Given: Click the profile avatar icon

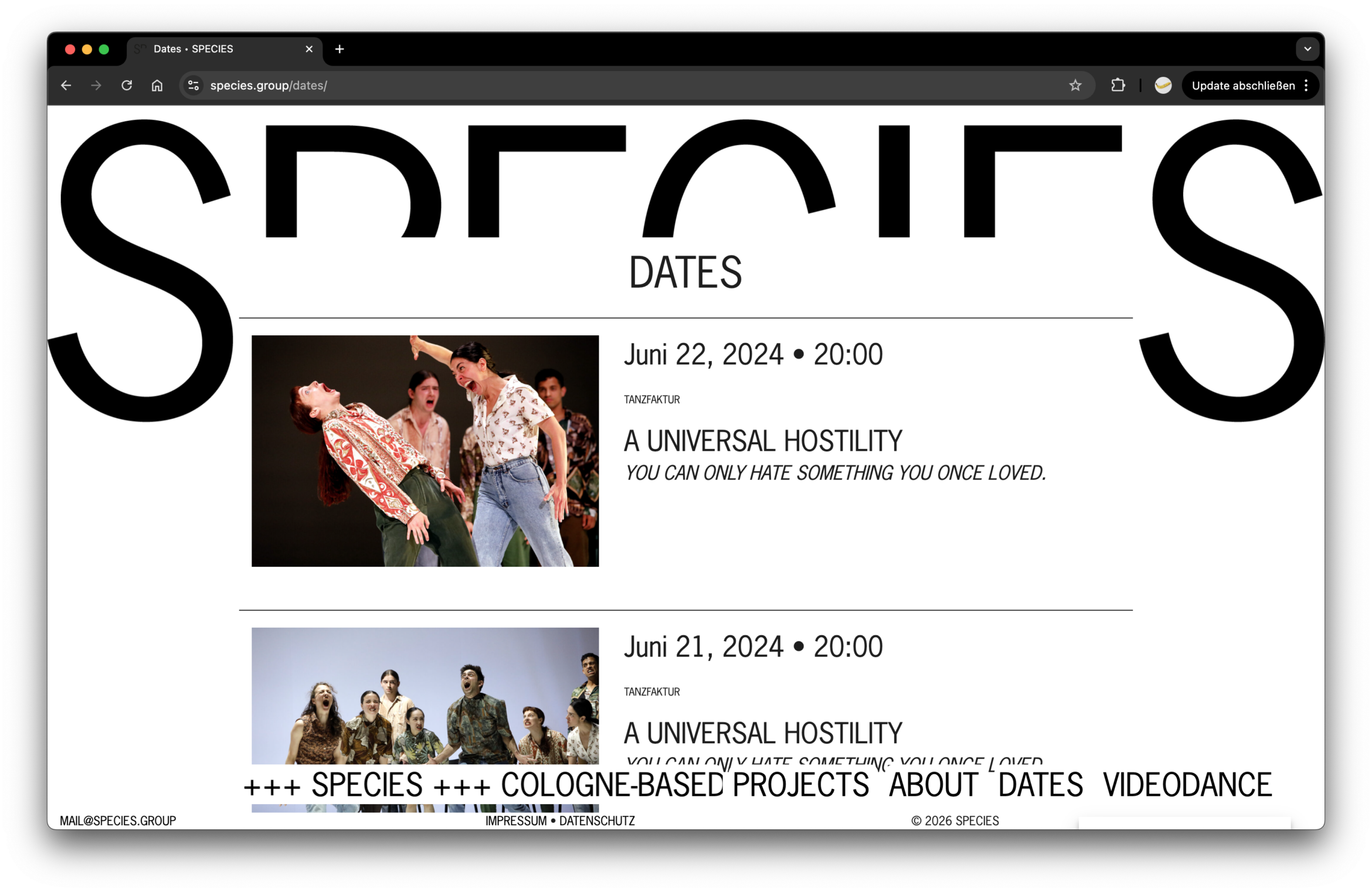Looking at the screenshot, I should pos(1163,85).
